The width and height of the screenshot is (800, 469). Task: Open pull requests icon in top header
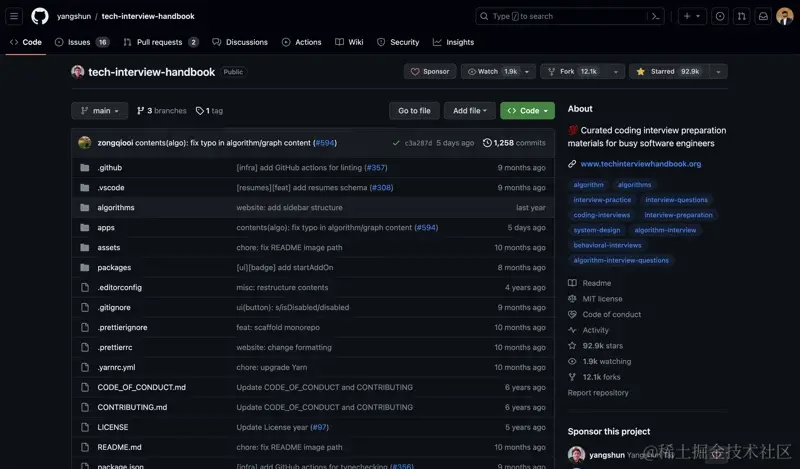(741, 16)
